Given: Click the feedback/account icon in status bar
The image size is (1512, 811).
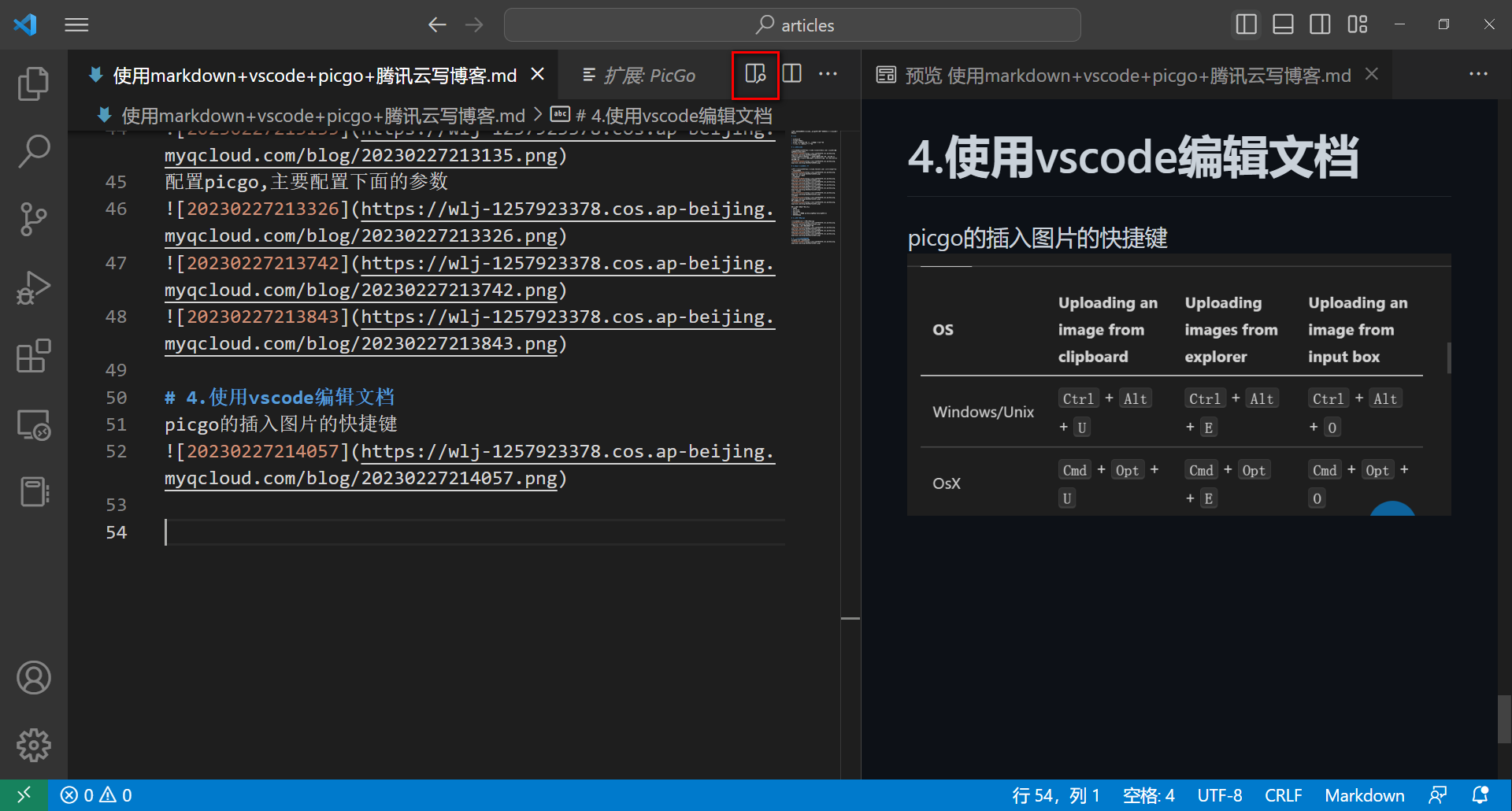Looking at the screenshot, I should click(x=1438, y=795).
